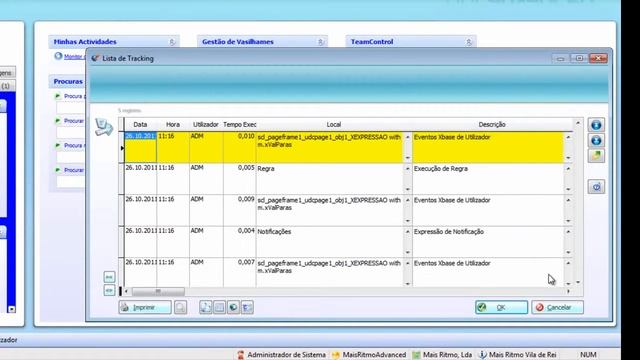This screenshot has height=360, width=640.
Task: Collapse the Minhas Actividades panel chevron
Action: (x=172, y=42)
